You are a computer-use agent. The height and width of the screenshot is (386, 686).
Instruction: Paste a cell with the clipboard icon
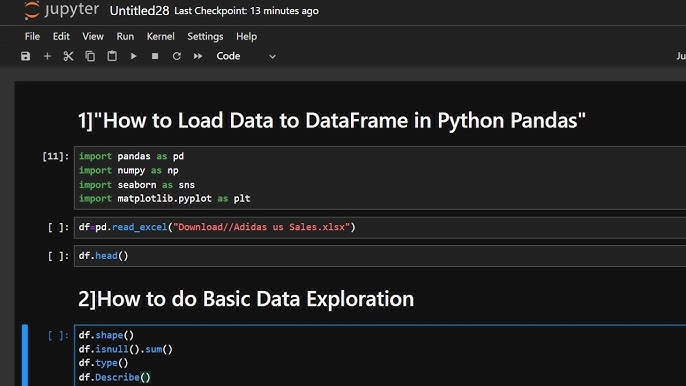point(112,56)
